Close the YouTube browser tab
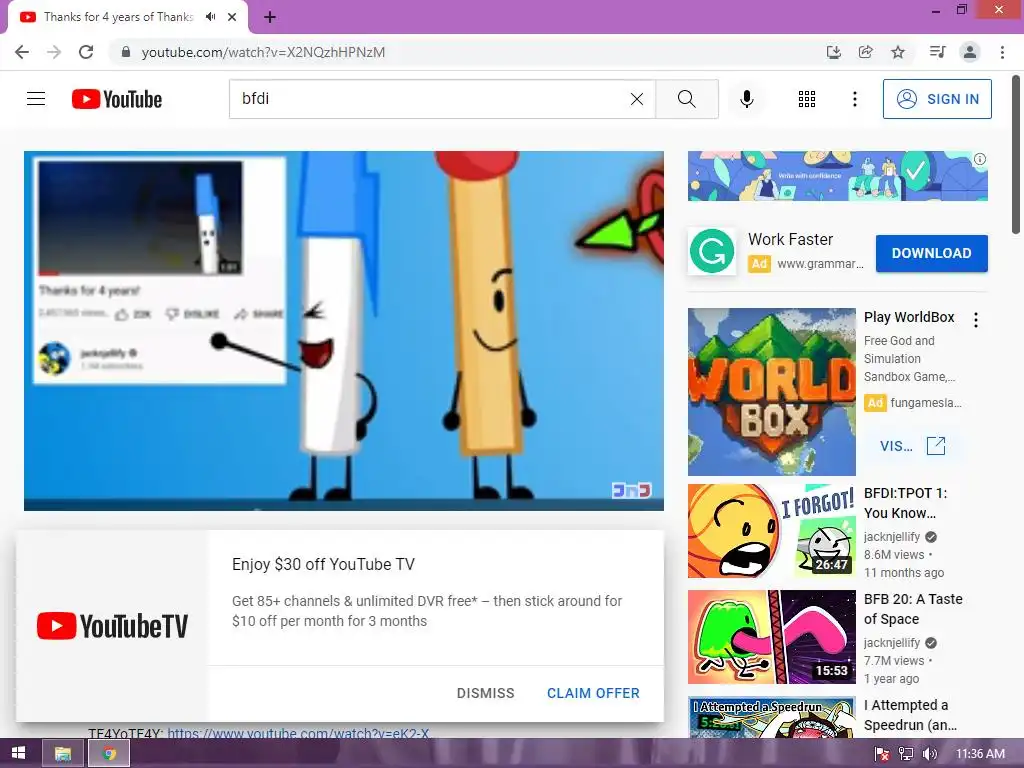The height and width of the screenshot is (768, 1024). [x=232, y=17]
